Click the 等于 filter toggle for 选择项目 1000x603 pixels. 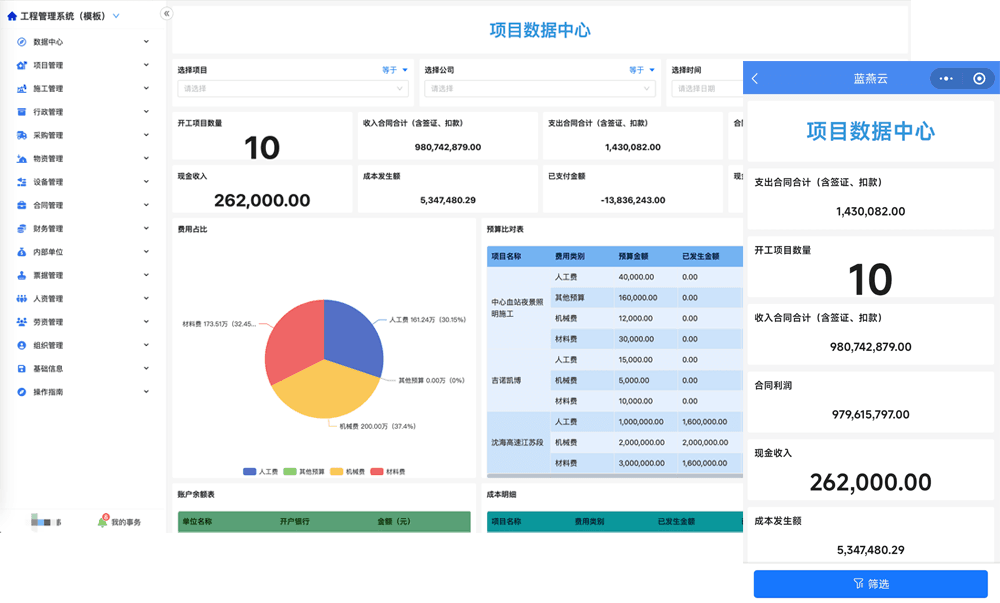[393, 69]
